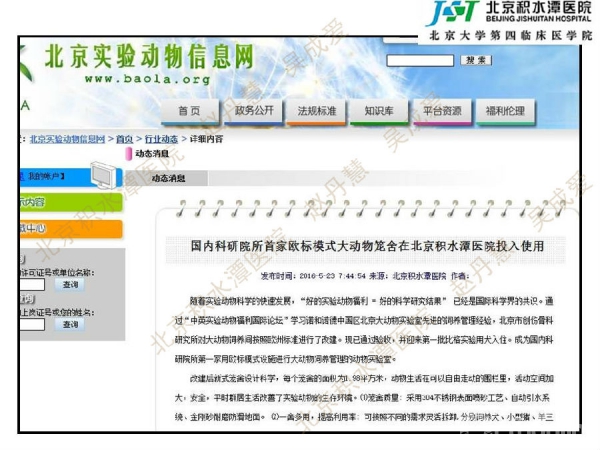600x450 pixels.
Task: Follow the 北京实验动物信息网 breadcrumb link
Action: (x=67, y=139)
